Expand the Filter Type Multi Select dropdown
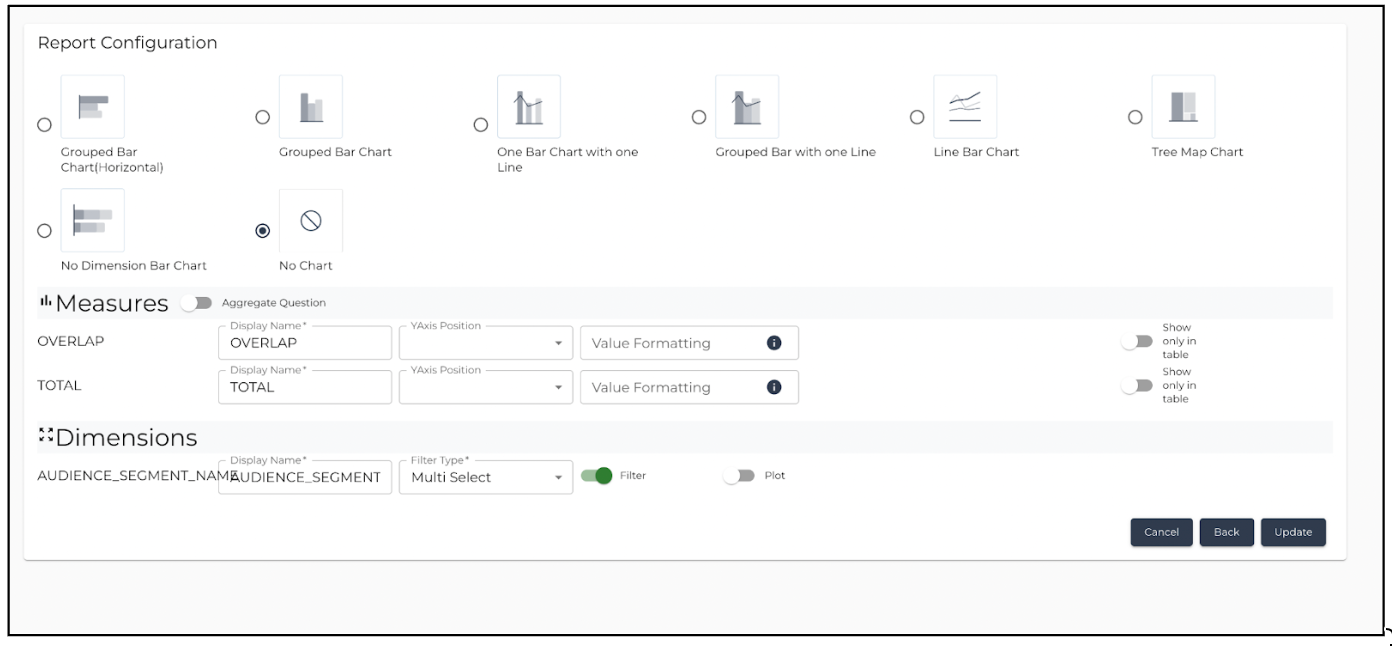Screen dimensions: 1392x646 486,477
